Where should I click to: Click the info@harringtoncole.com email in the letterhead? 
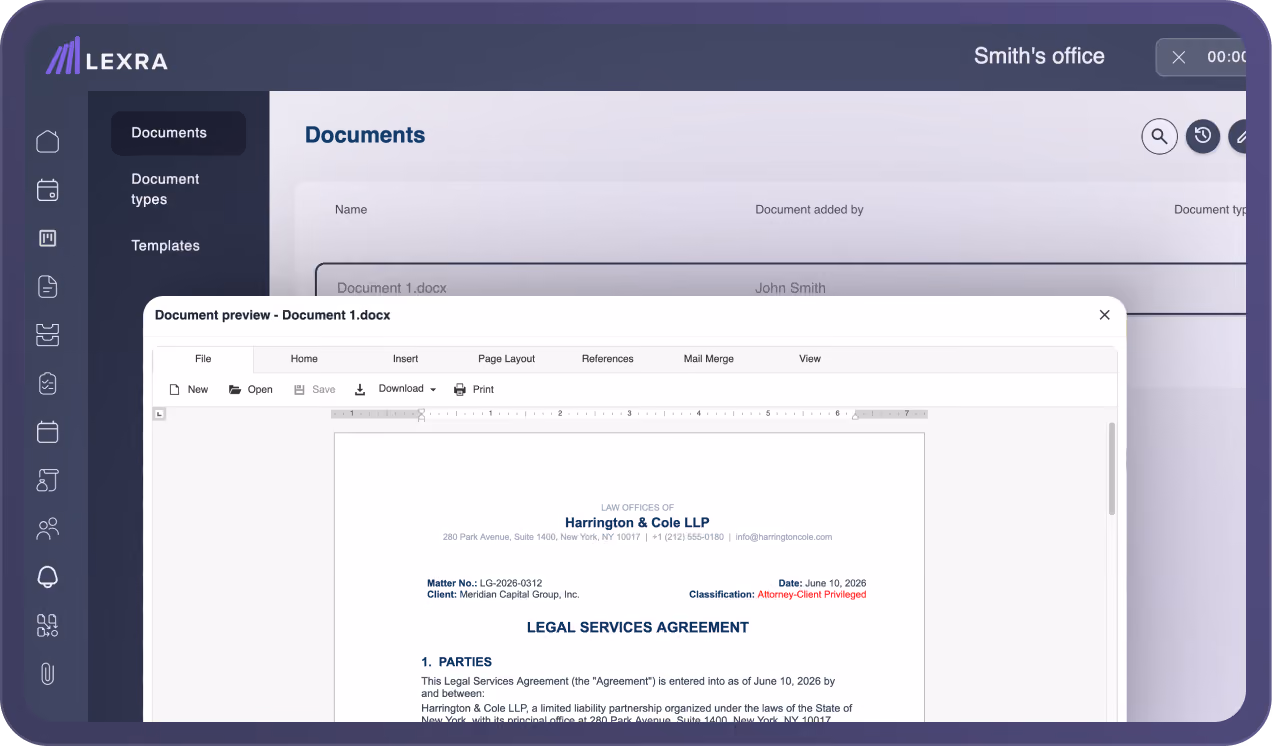point(783,538)
